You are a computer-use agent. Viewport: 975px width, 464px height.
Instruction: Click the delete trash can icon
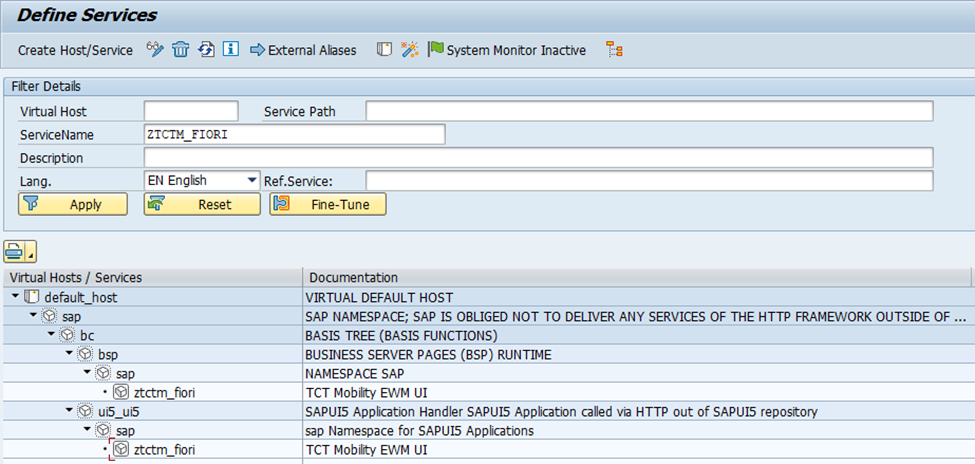180,50
